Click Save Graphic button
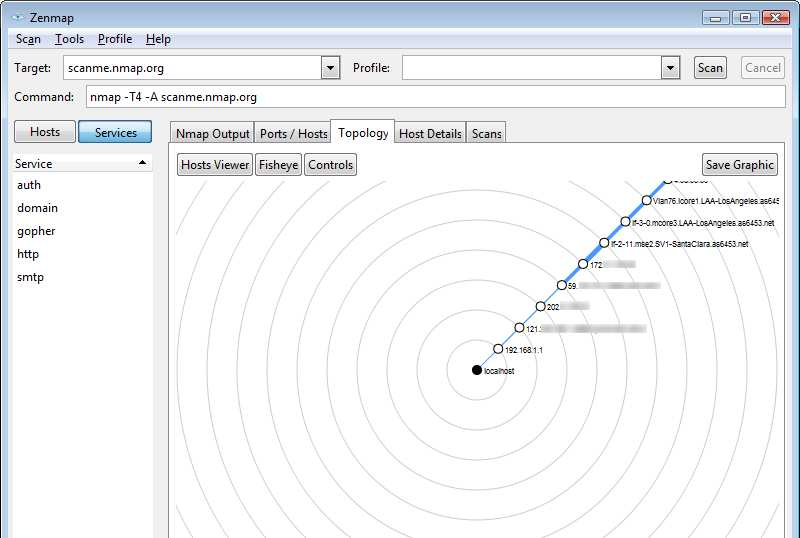800x538 pixels. [x=740, y=165]
